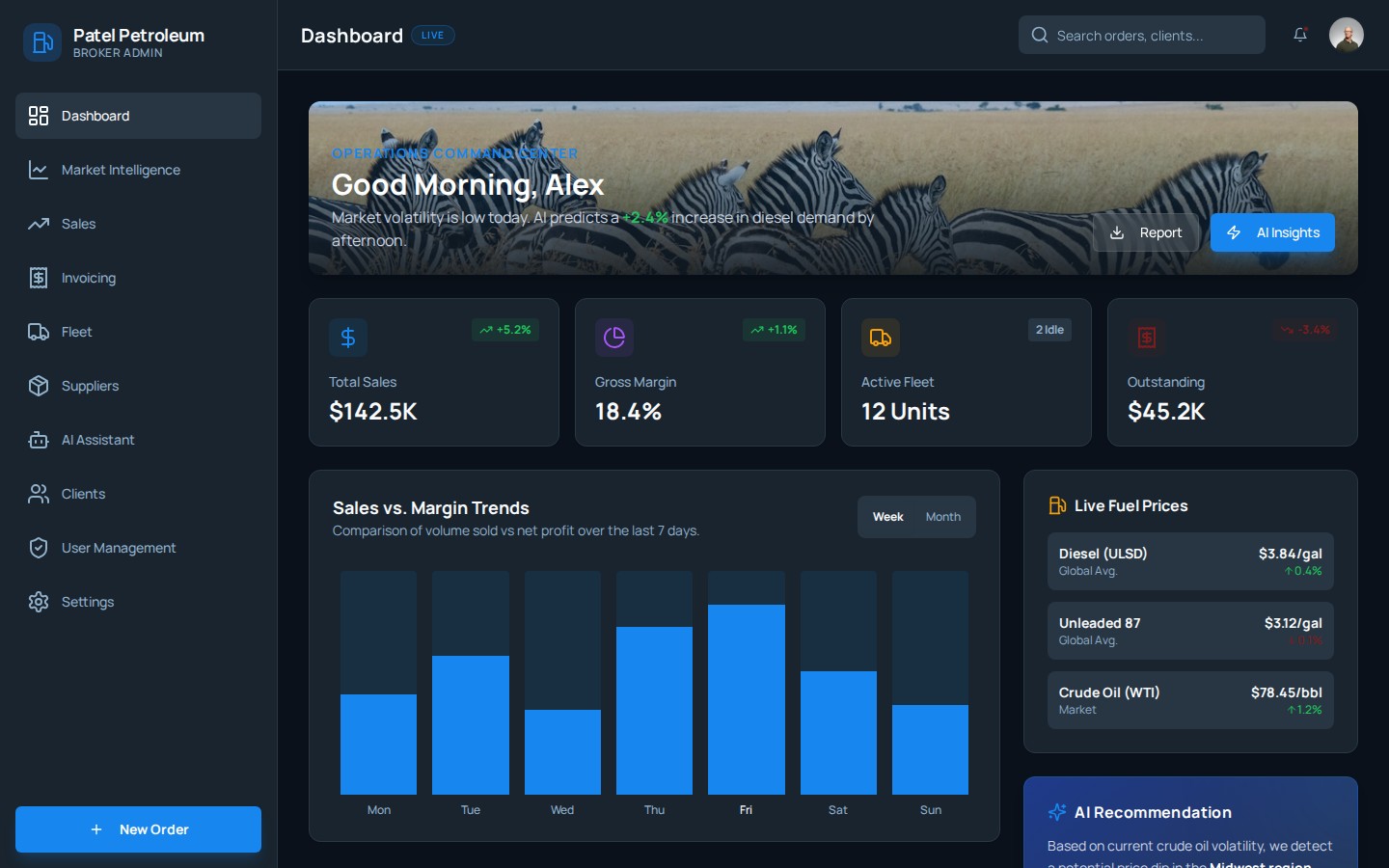
Task: Open the Crude Oil (WTI) price row
Action: [x=1190, y=700]
